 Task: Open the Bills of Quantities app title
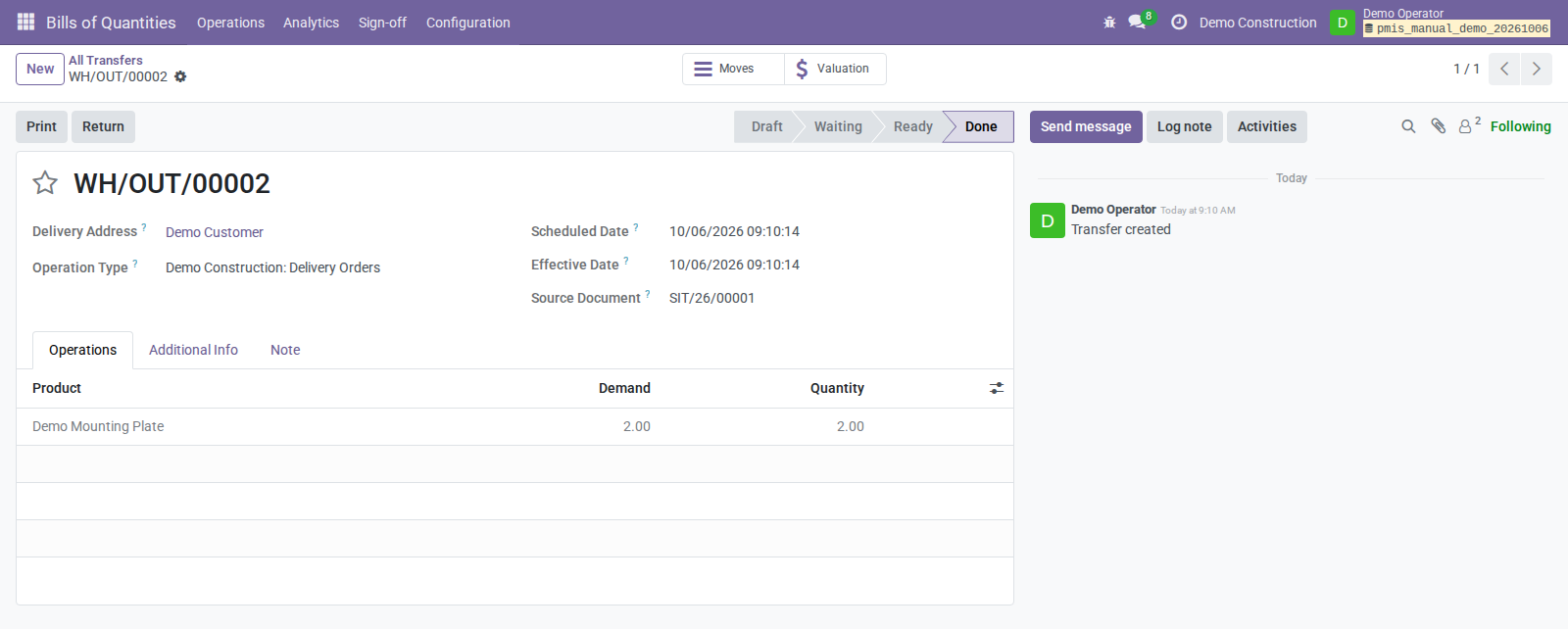[x=111, y=23]
